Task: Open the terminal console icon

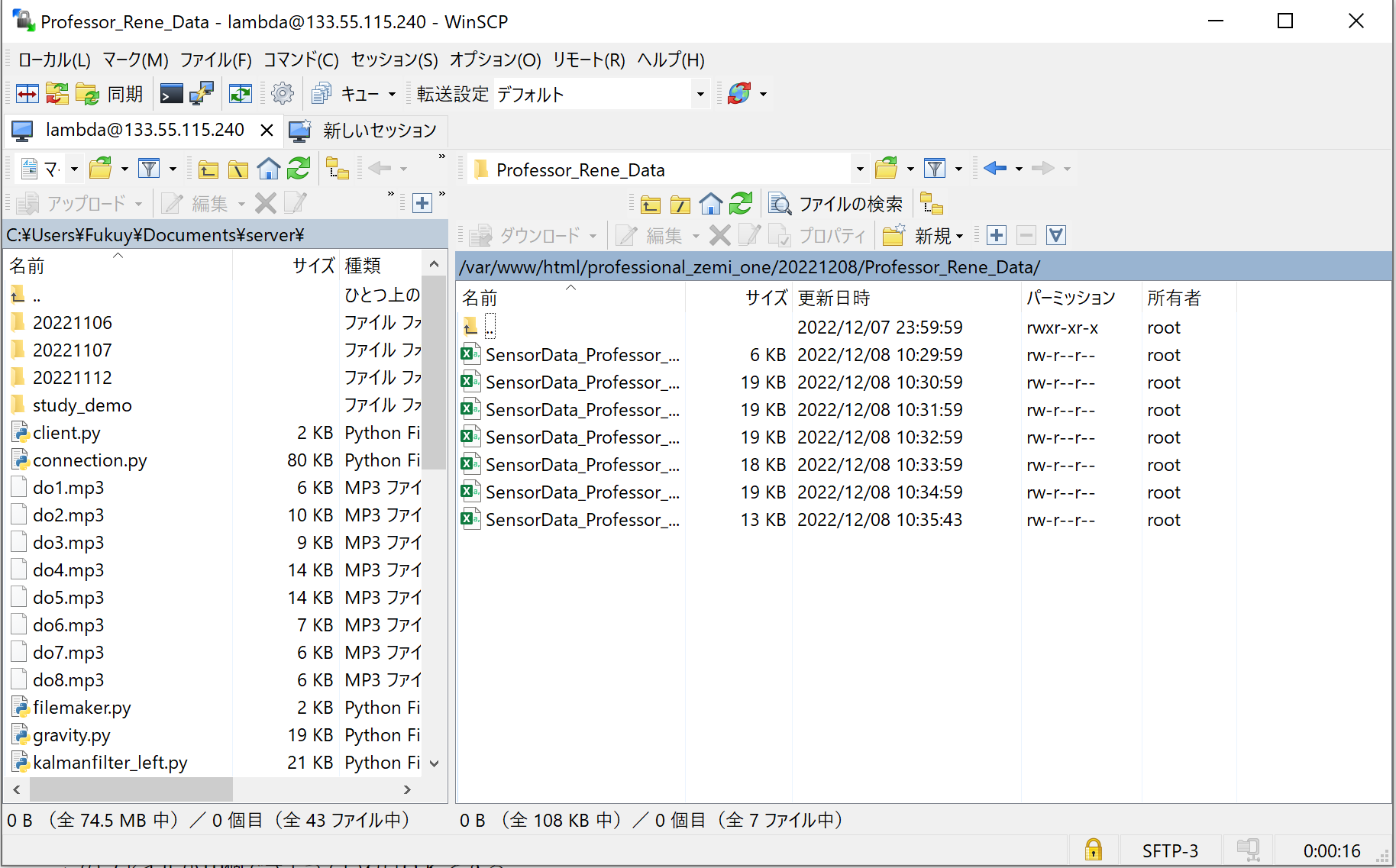Action: pyautogui.click(x=171, y=94)
